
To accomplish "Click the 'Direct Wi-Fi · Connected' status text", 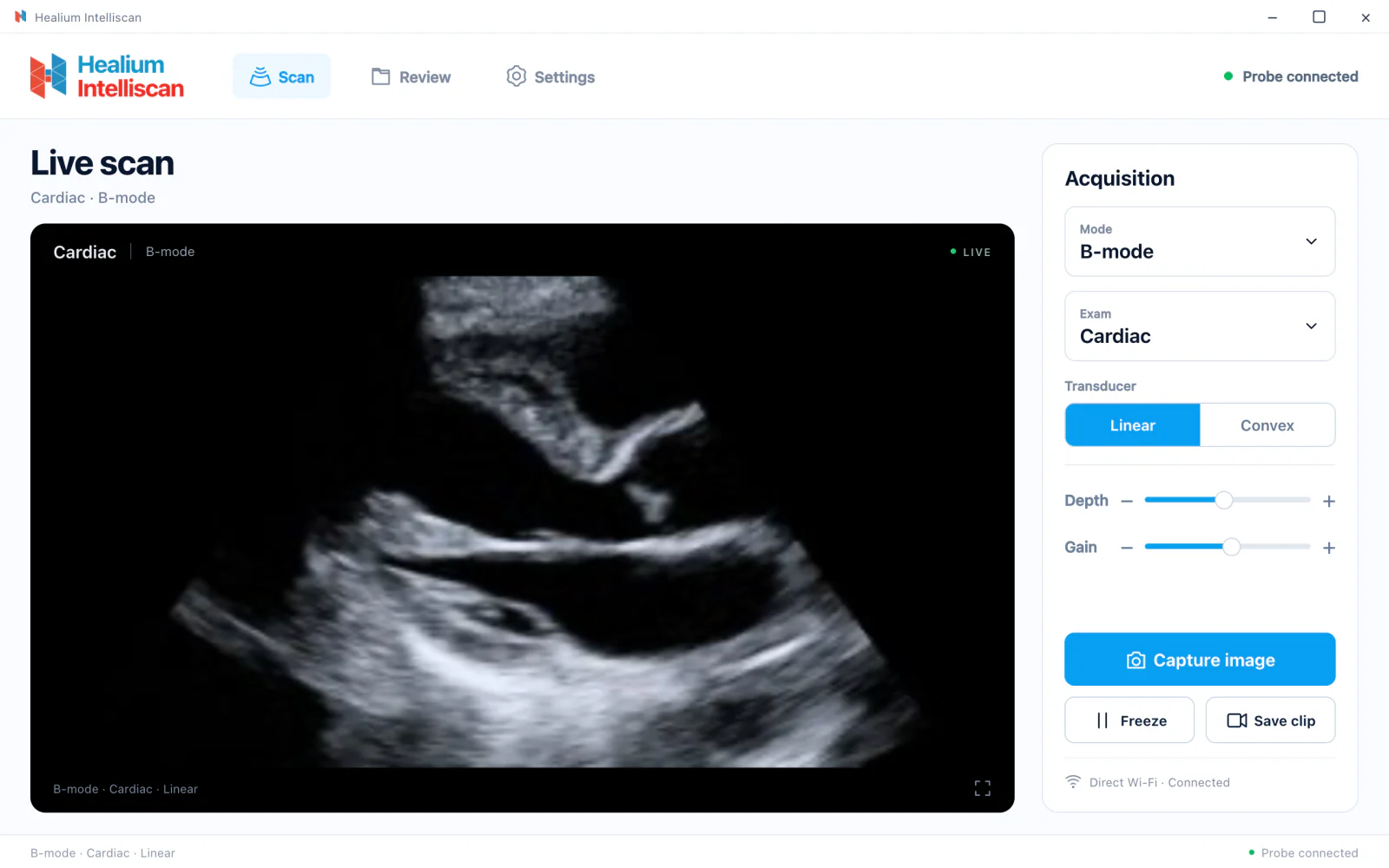I will coord(1159,782).
